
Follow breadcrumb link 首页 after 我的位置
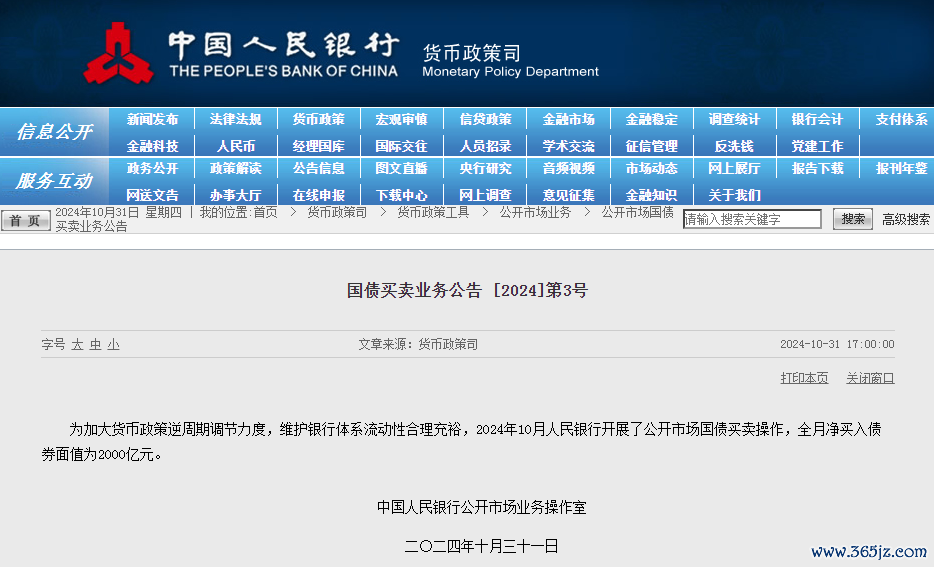click(x=265, y=212)
